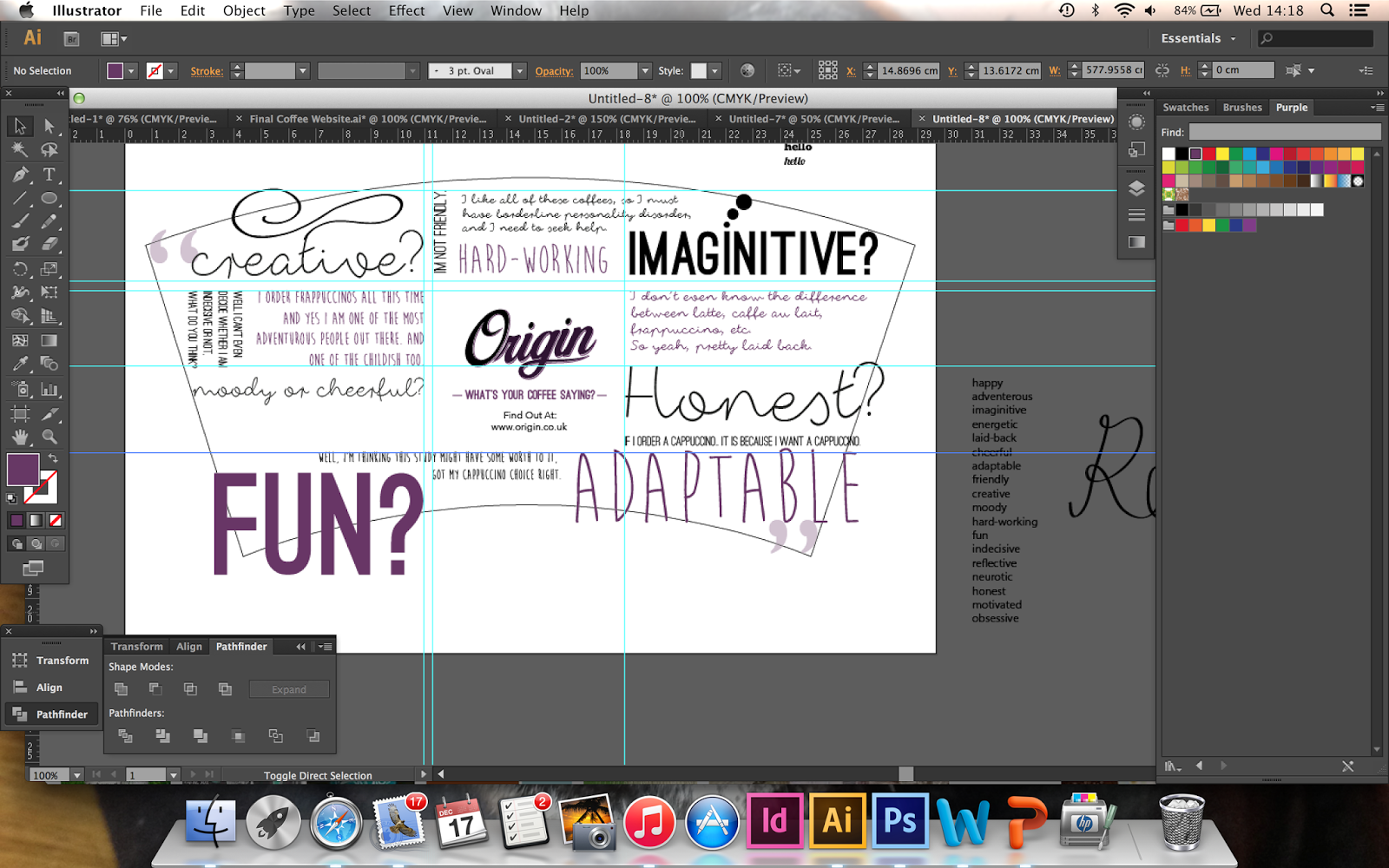1389x868 pixels.
Task: Apply the Exclude shape mode
Action: point(225,689)
